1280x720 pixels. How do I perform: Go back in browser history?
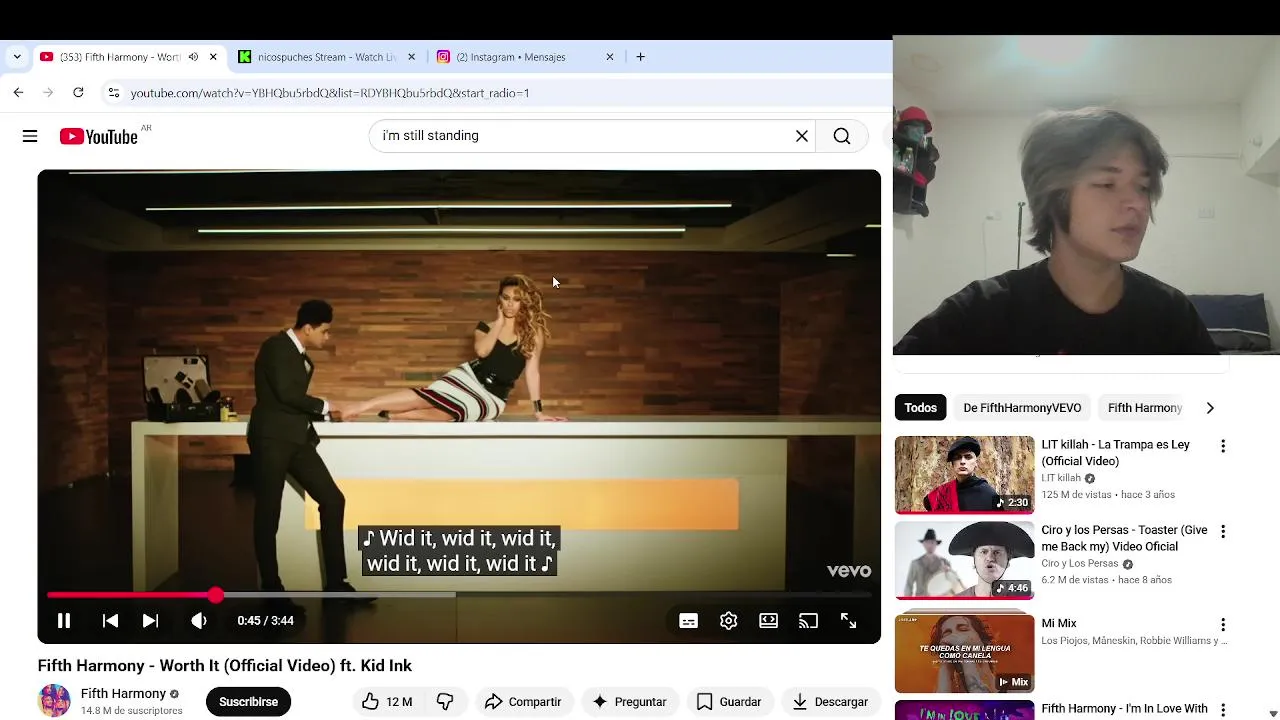click(x=18, y=93)
